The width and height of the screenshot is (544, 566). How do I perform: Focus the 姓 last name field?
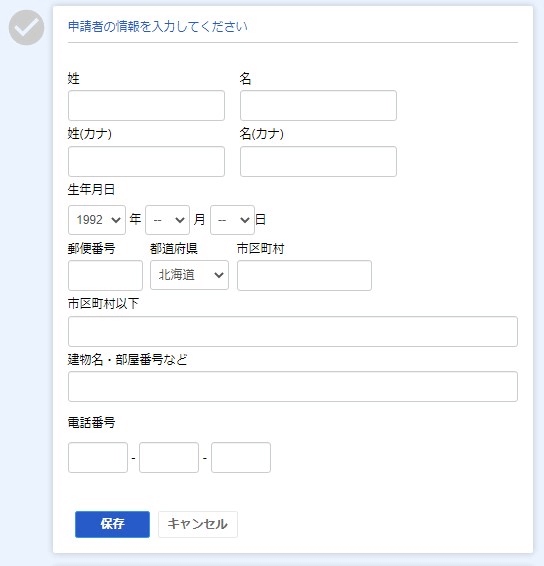pyautogui.click(x=146, y=105)
